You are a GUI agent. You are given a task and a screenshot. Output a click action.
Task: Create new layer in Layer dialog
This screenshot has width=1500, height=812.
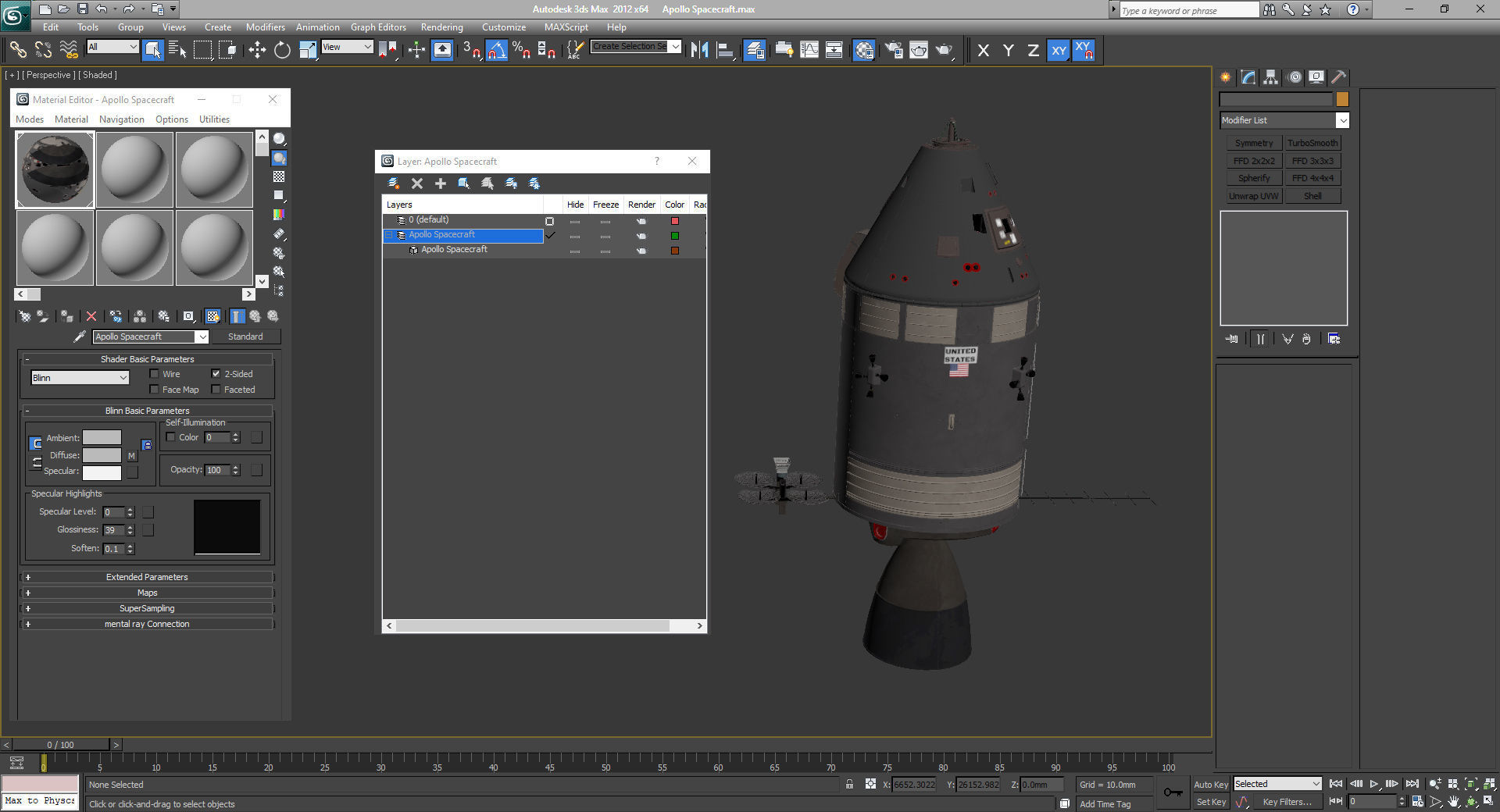393,183
